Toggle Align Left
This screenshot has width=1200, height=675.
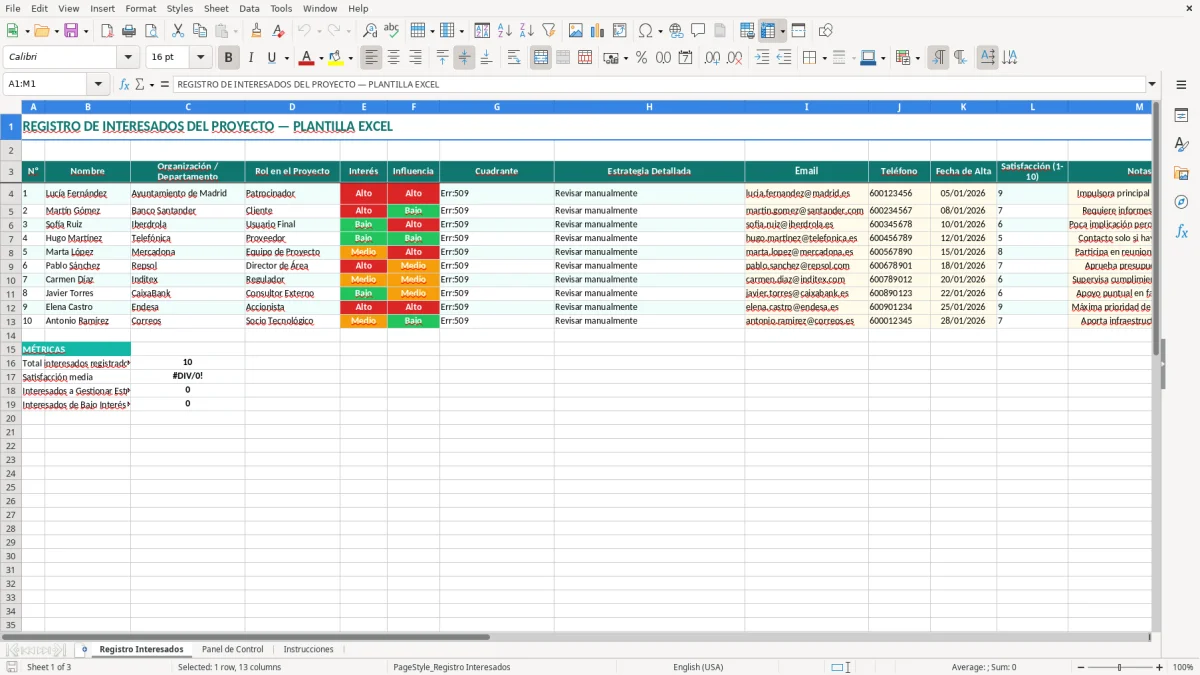[x=372, y=58]
